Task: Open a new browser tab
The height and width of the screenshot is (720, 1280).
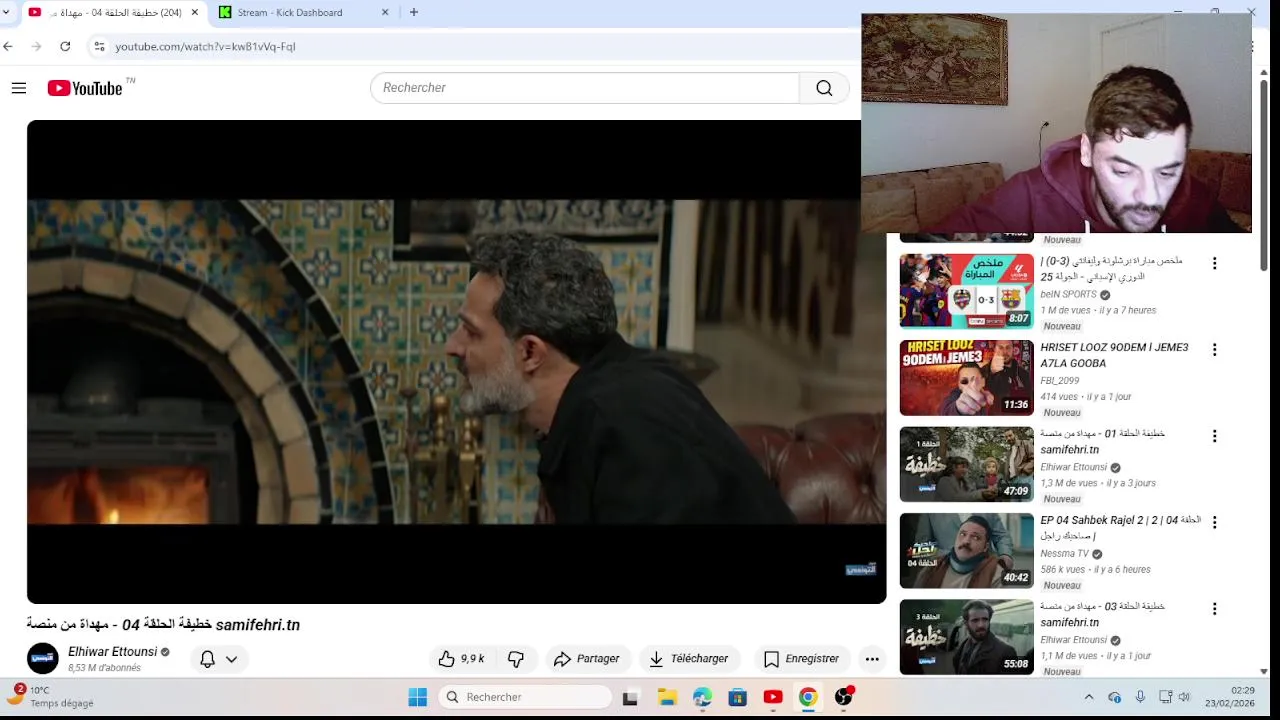Action: 414,12
